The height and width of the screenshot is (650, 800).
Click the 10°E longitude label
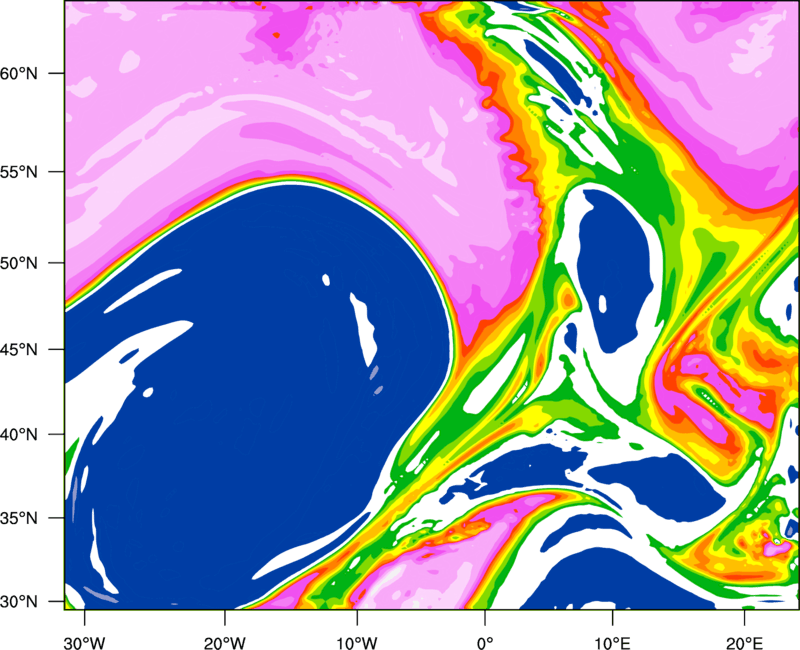coord(613,643)
